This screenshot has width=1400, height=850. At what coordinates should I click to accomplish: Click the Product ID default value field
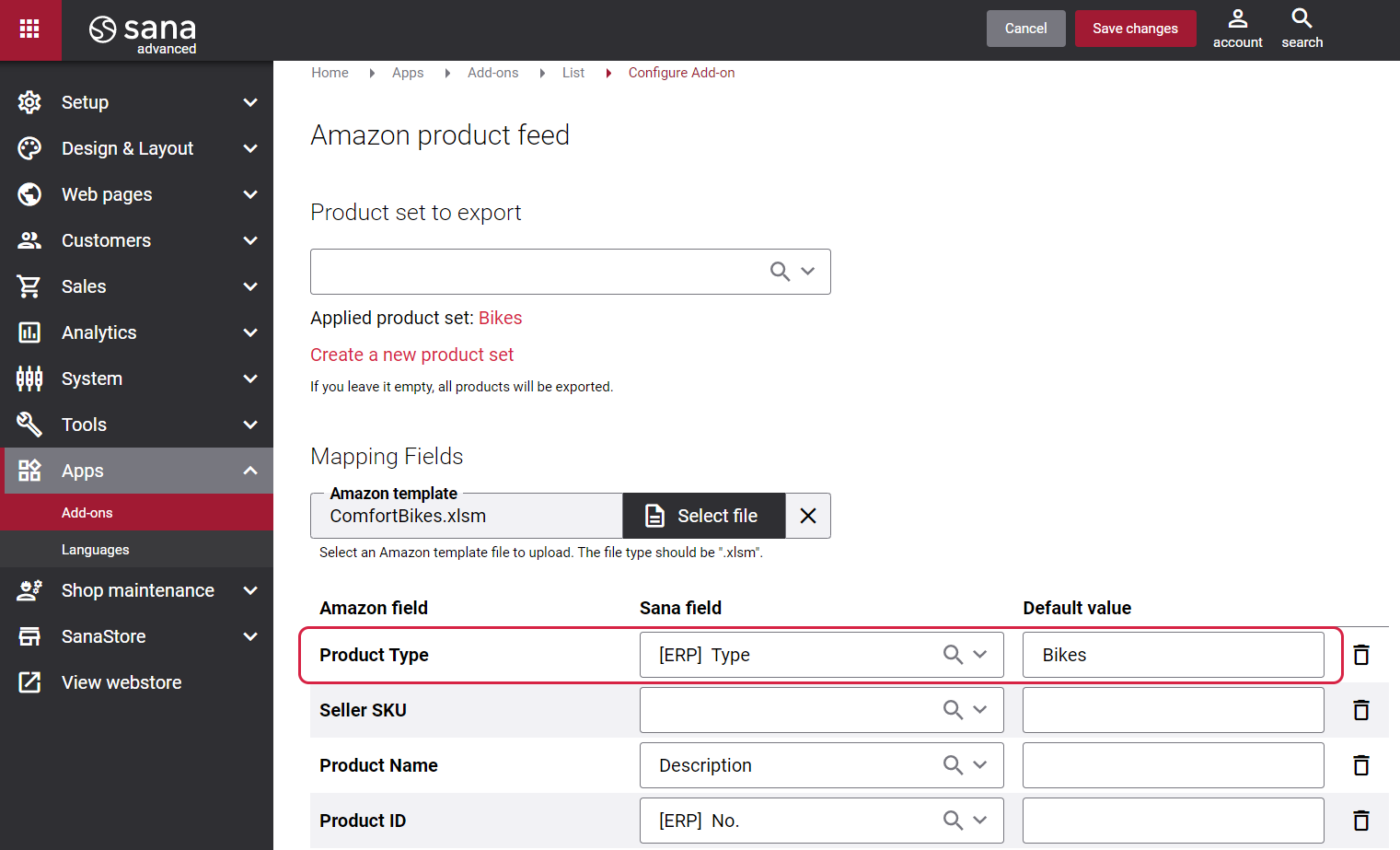[x=1173, y=821]
